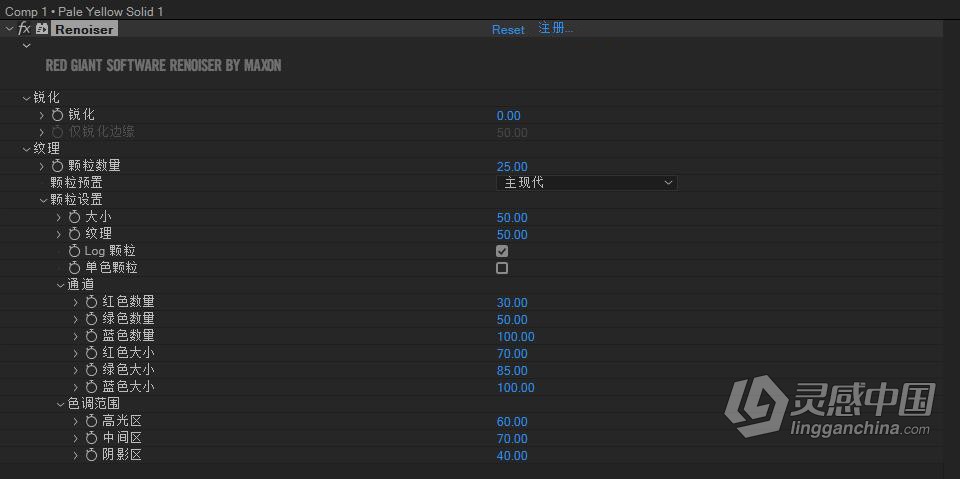Click the 红色数量 value 30.00

pyautogui.click(x=512, y=303)
